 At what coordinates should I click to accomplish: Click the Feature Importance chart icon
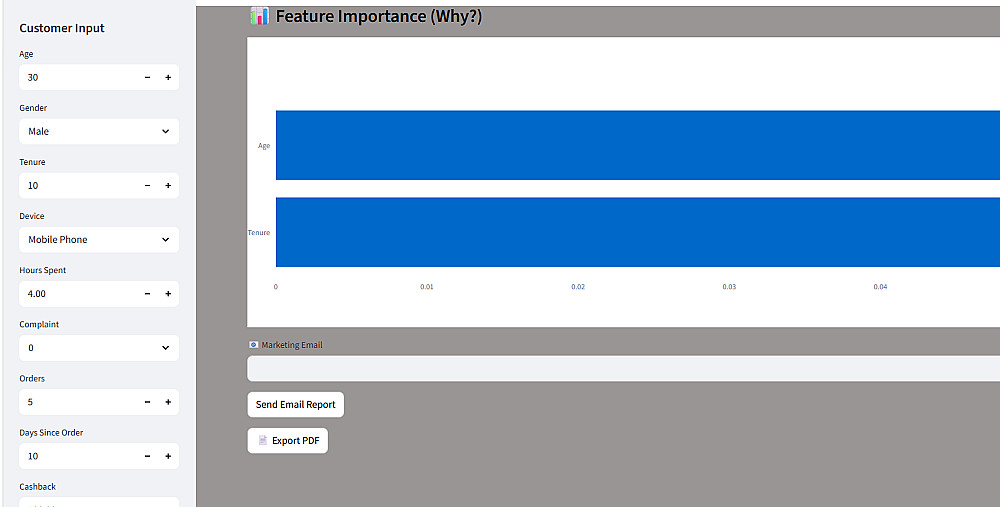point(260,16)
